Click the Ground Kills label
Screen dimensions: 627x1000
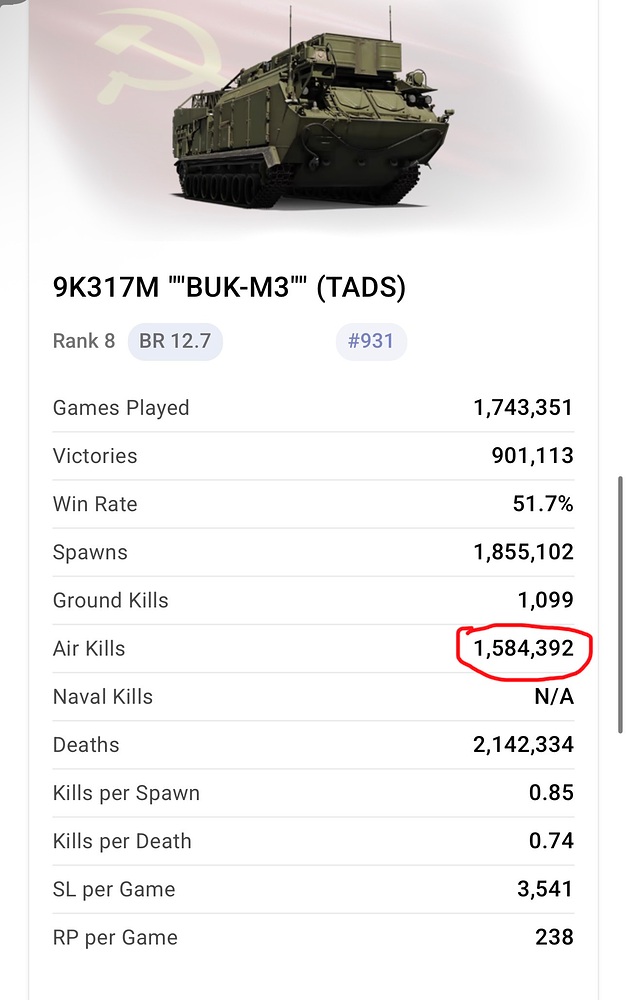pos(110,600)
